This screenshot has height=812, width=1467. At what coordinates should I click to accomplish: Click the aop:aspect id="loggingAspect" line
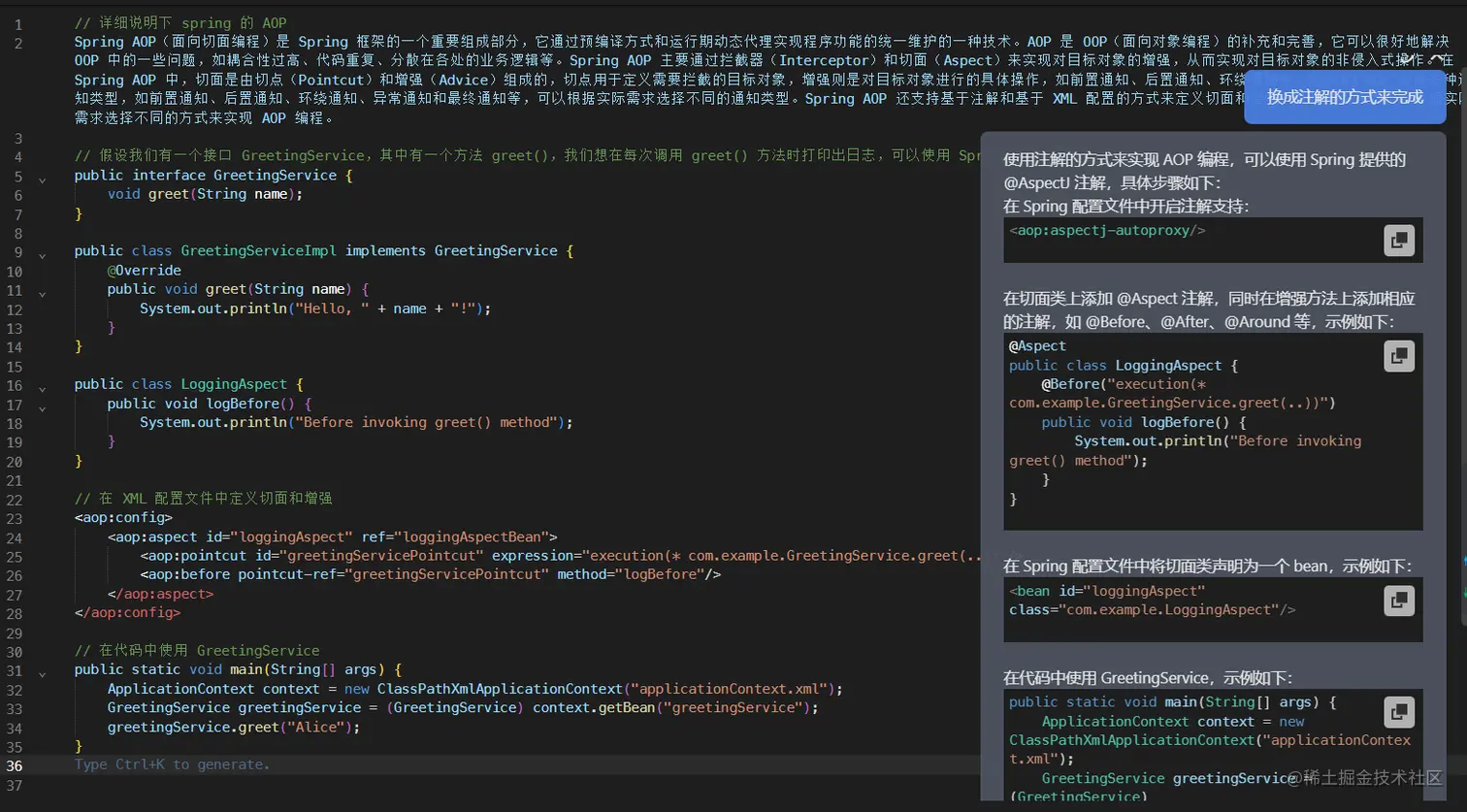coord(332,536)
